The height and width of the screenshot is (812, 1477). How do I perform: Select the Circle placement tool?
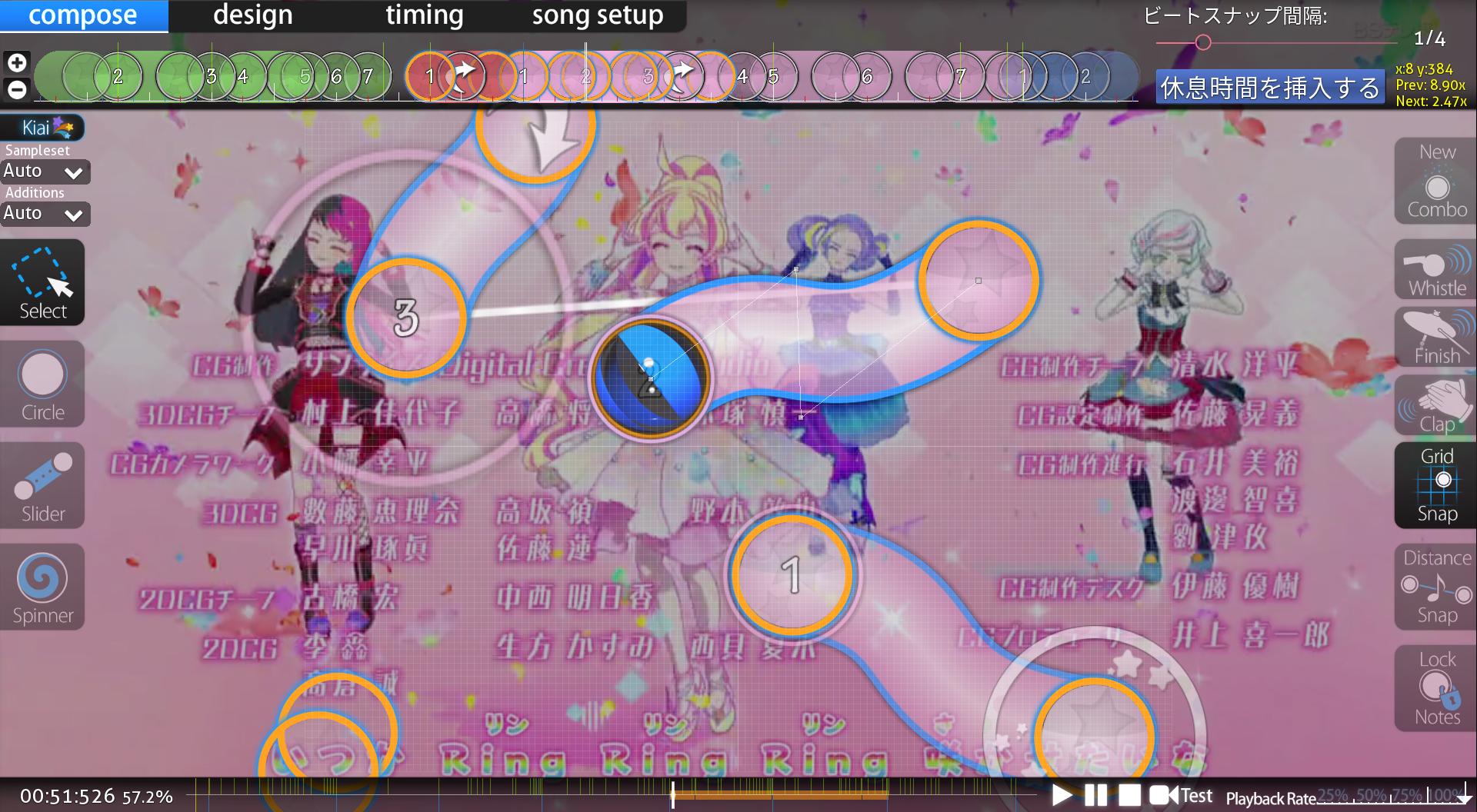point(42,384)
